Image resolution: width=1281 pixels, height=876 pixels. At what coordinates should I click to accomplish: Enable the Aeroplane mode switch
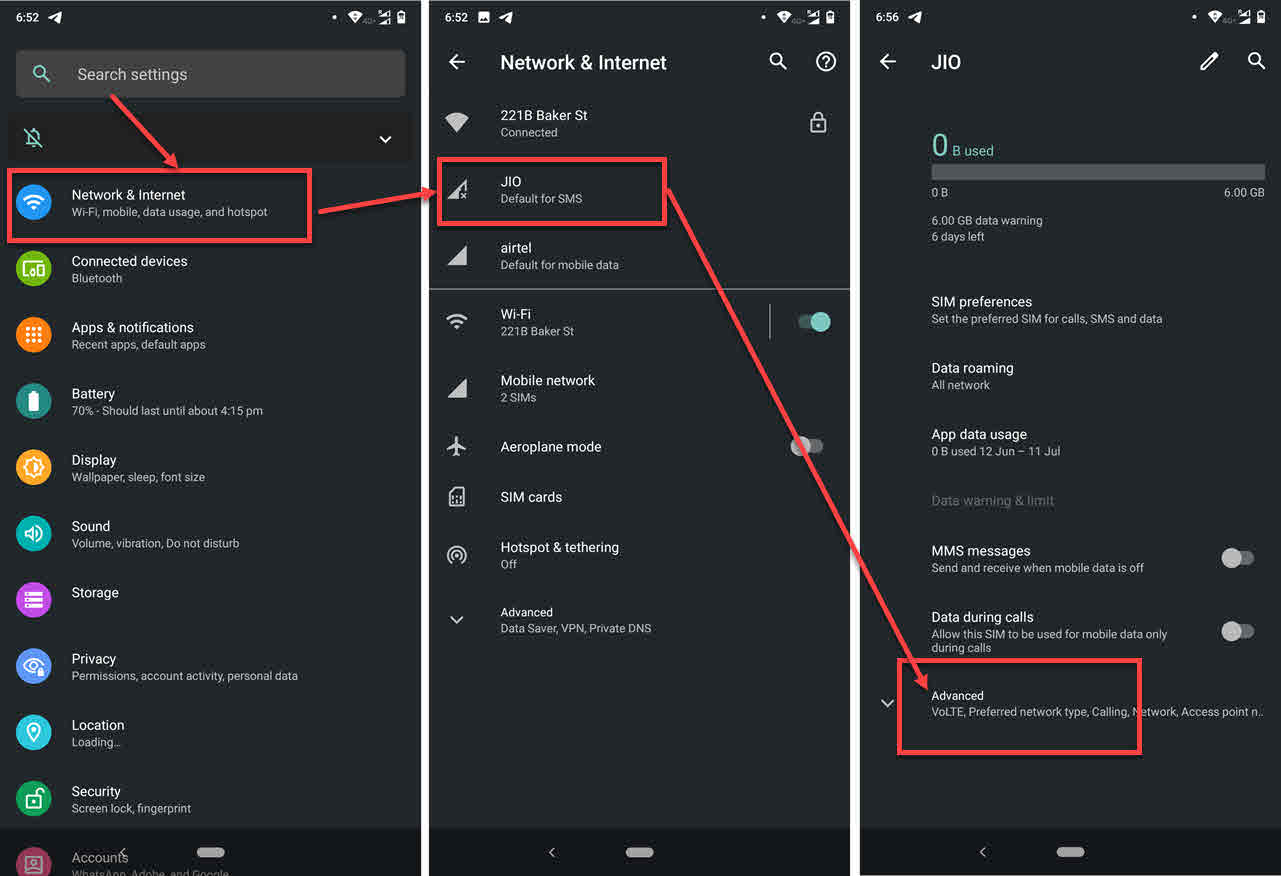point(808,446)
